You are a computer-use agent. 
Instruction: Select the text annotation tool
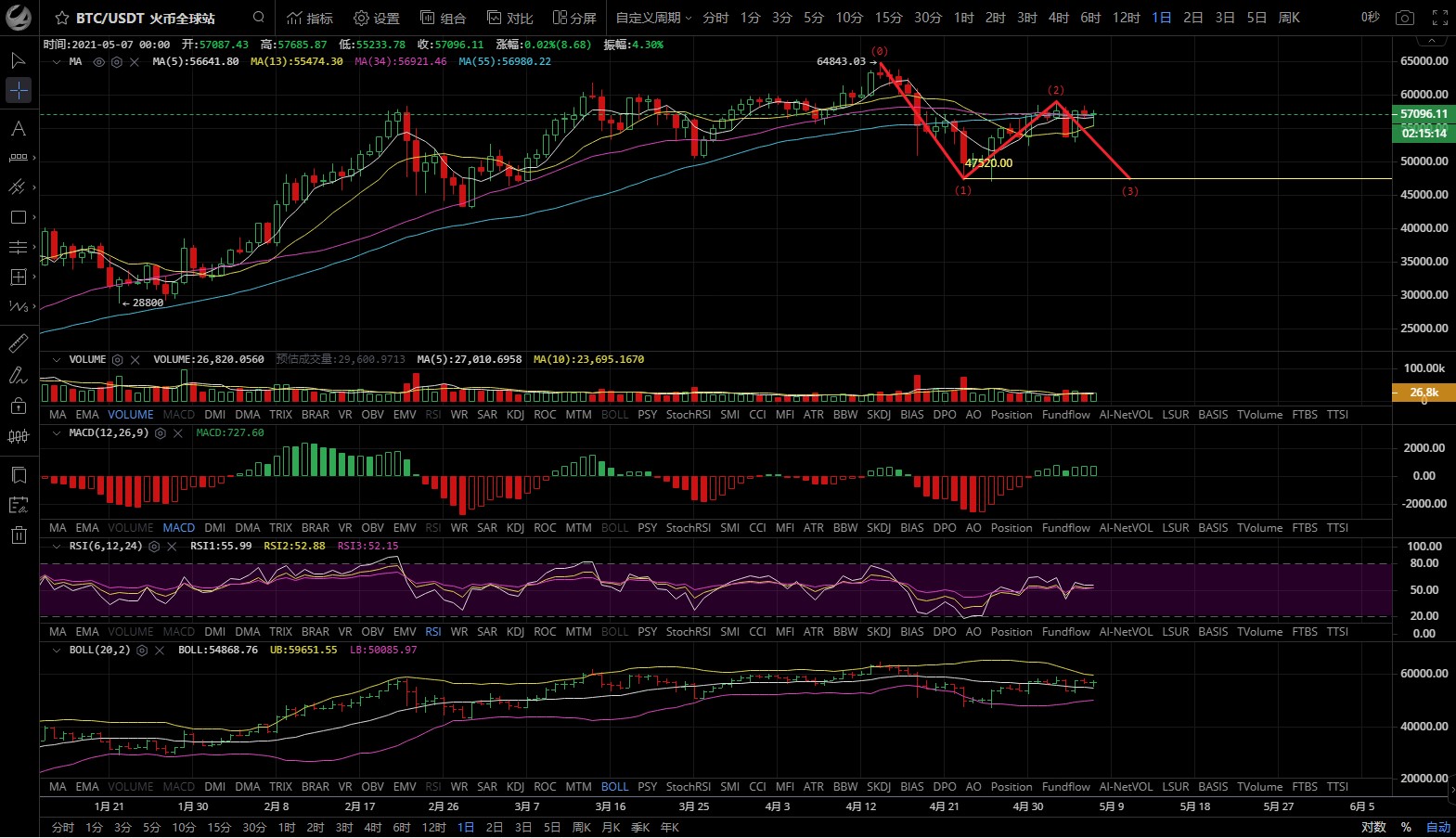point(18,129)
